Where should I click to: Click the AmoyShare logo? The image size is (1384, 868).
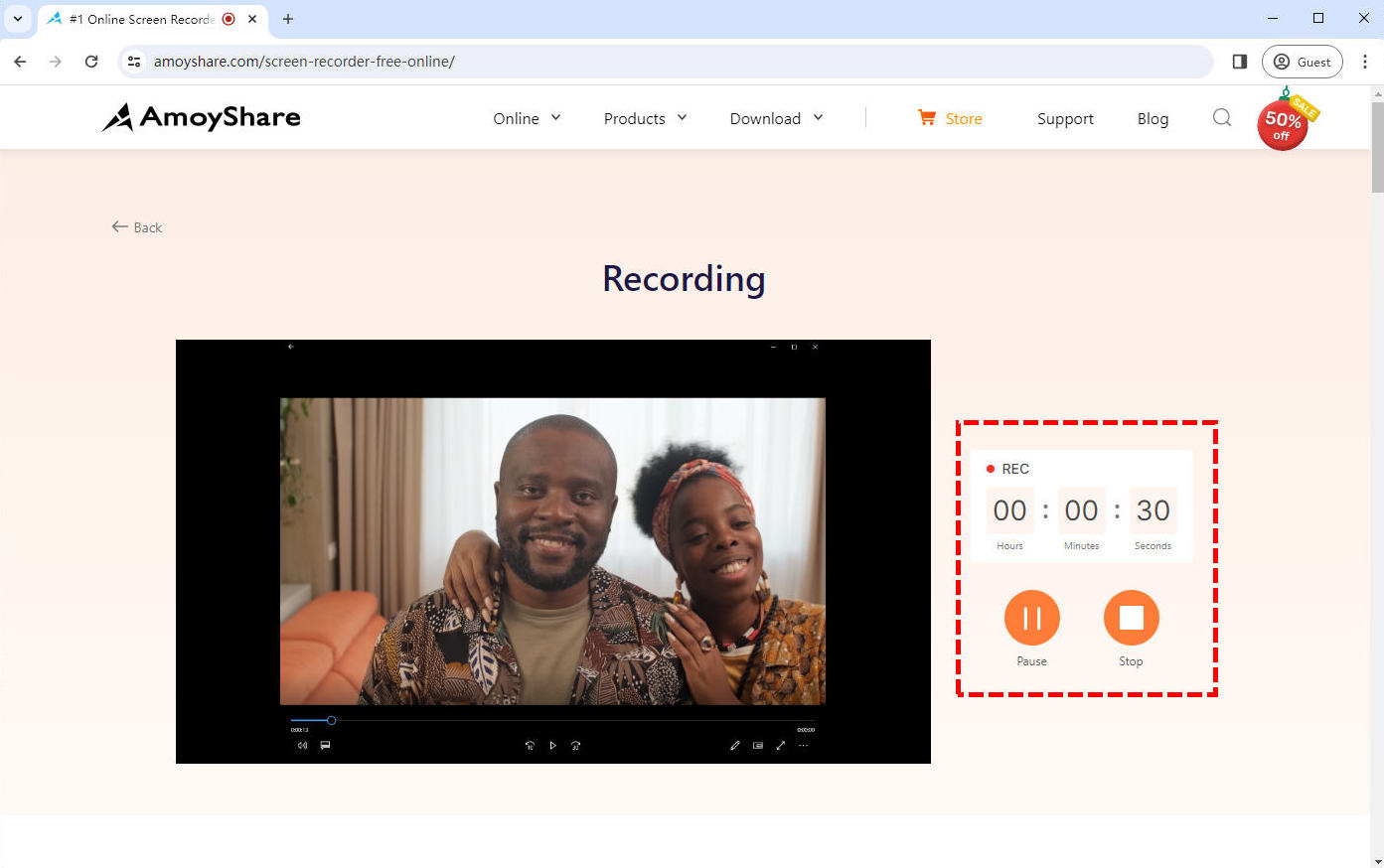[201, 117]
